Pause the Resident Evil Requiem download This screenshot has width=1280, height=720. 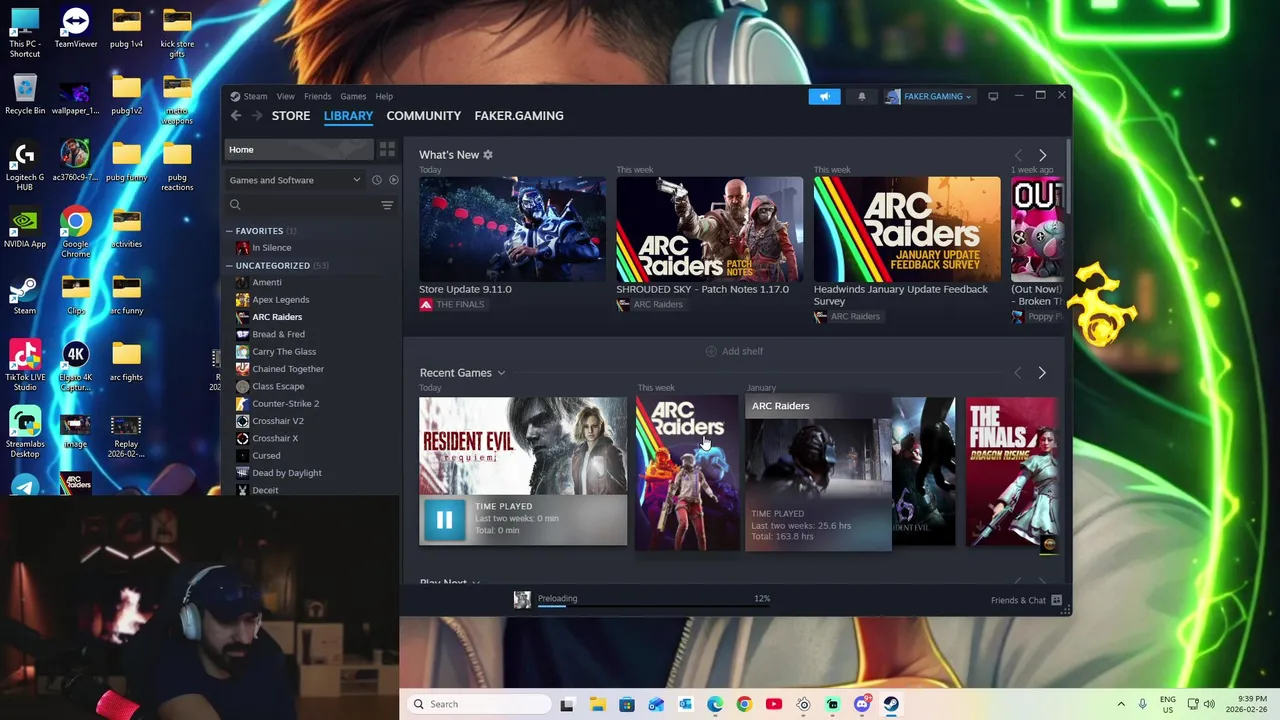pyautogui.click(x=444, y=519)
